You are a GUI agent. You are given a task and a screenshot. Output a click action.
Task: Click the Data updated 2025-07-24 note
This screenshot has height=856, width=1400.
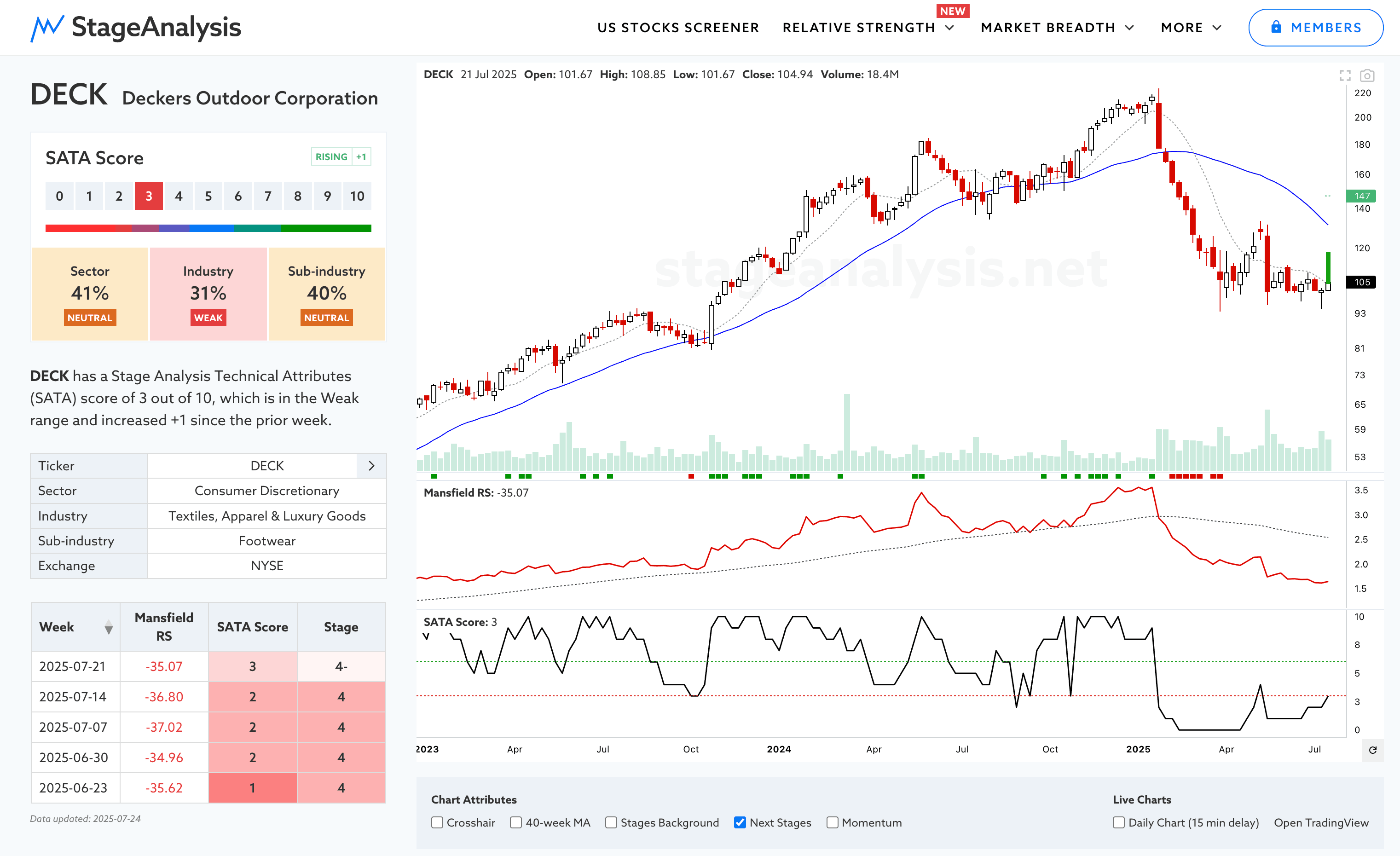(85, 819)
